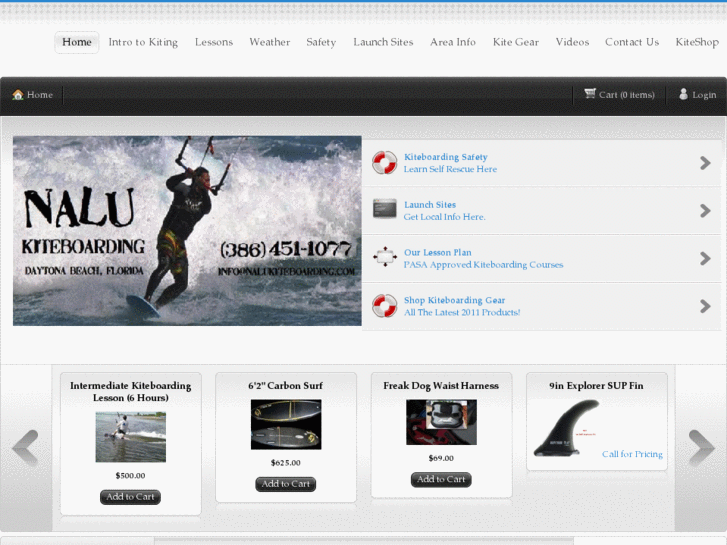Click the lifebuoy icon beside Kiteboarding Safety
This screenshot has width=727, height=545.
384,163
